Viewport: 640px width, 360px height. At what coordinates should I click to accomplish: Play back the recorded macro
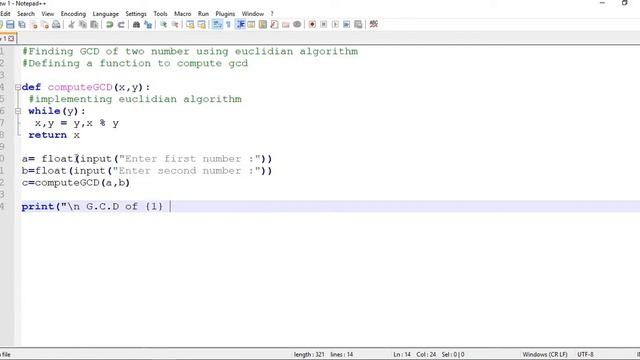[335, 24]
